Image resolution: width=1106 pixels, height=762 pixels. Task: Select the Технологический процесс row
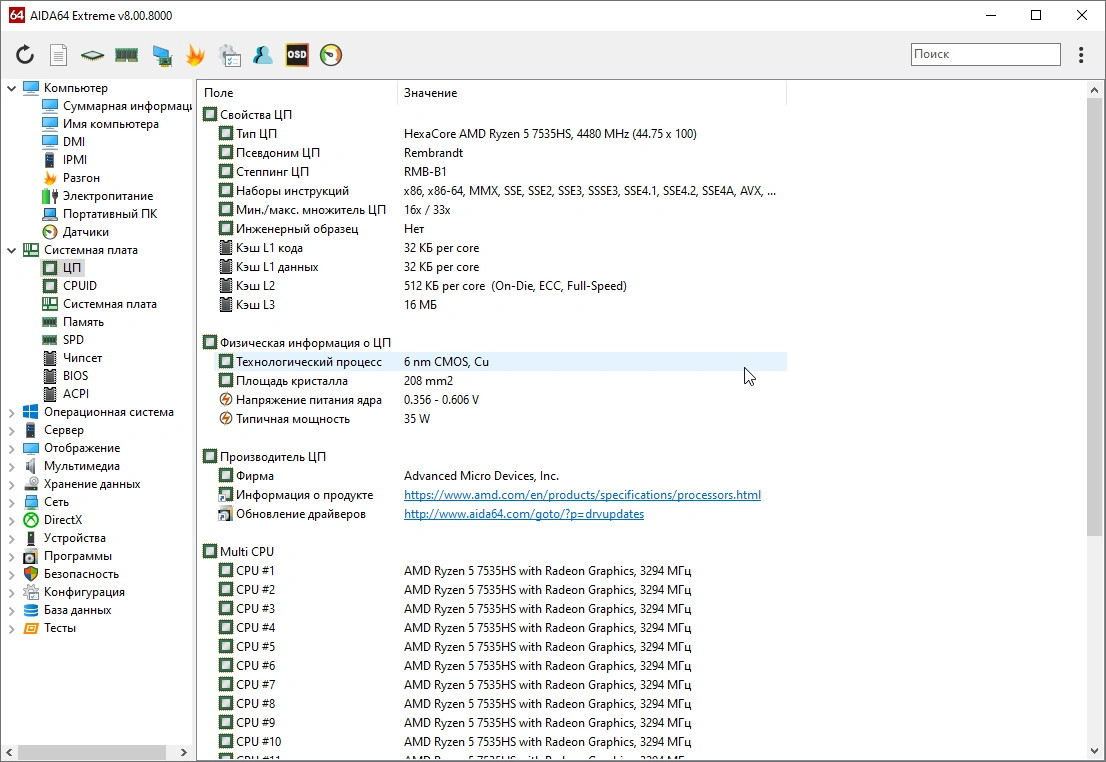pyautogui.click(x=501, y=362)
